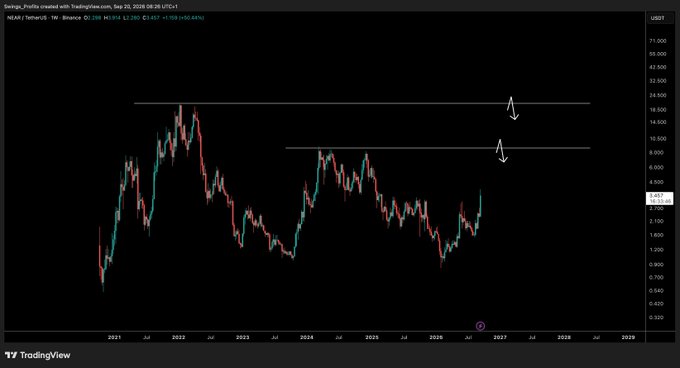Click the 2029 time axis label
This screenshot has height=368, width=680.
tap(628, 337)
